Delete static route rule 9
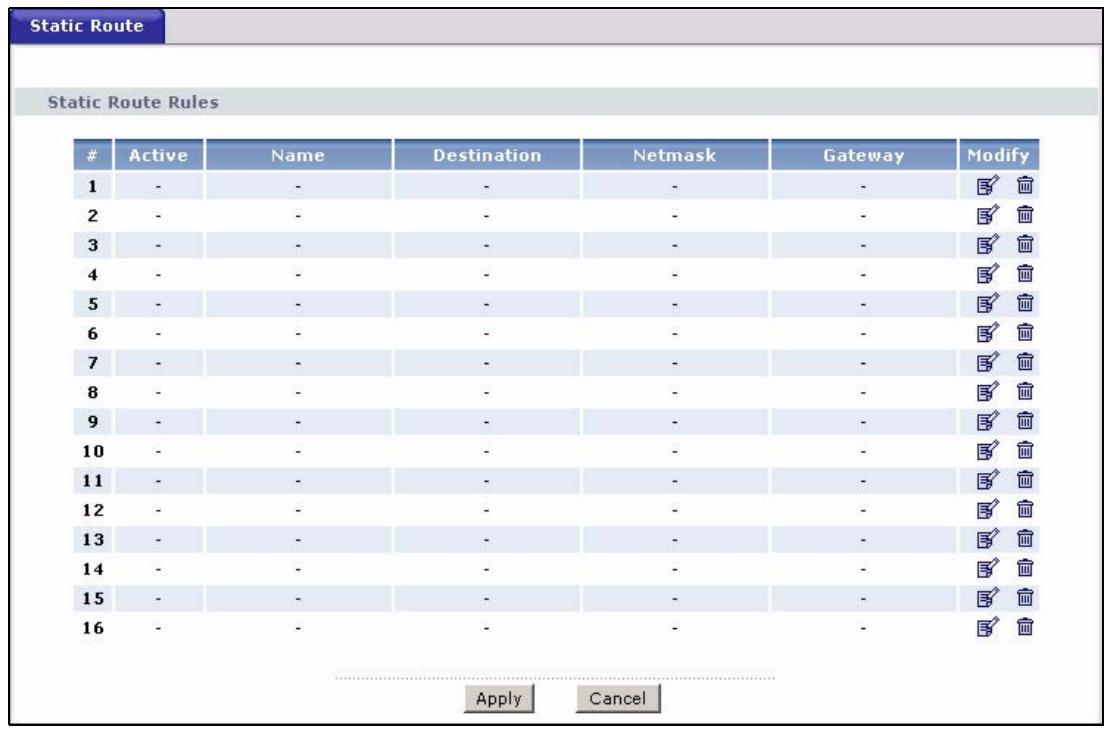 [1025, 421]
